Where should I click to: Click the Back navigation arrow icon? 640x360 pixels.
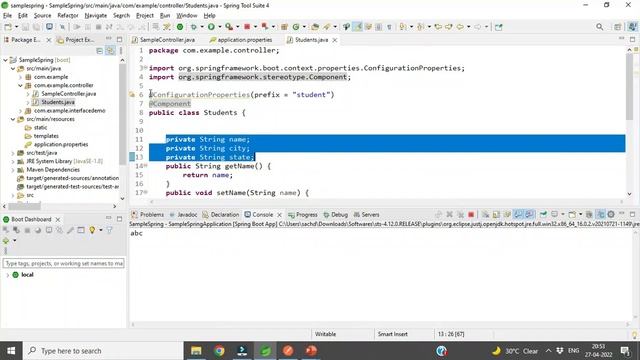click(x=460, y=27)
